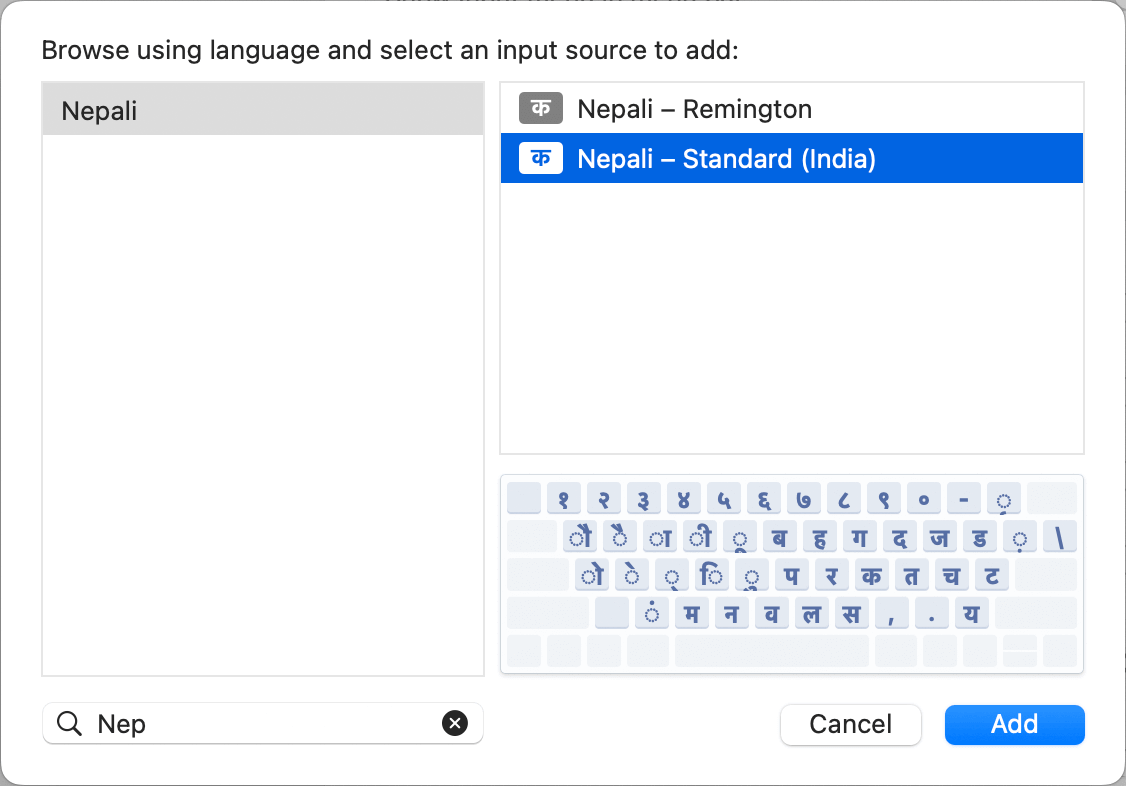Click the १ key in keyboard preview

564,498
